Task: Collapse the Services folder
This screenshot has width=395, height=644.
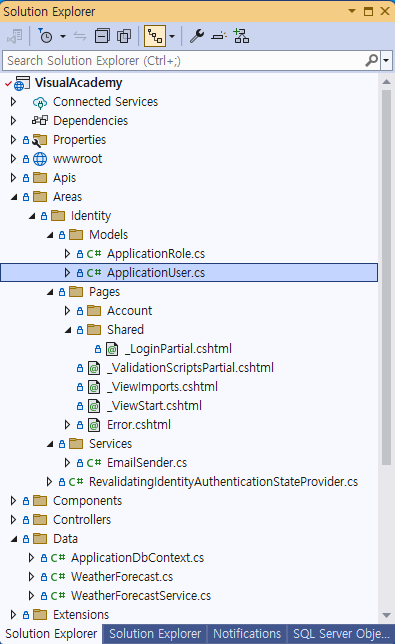Action: click(x=51, y=444)
